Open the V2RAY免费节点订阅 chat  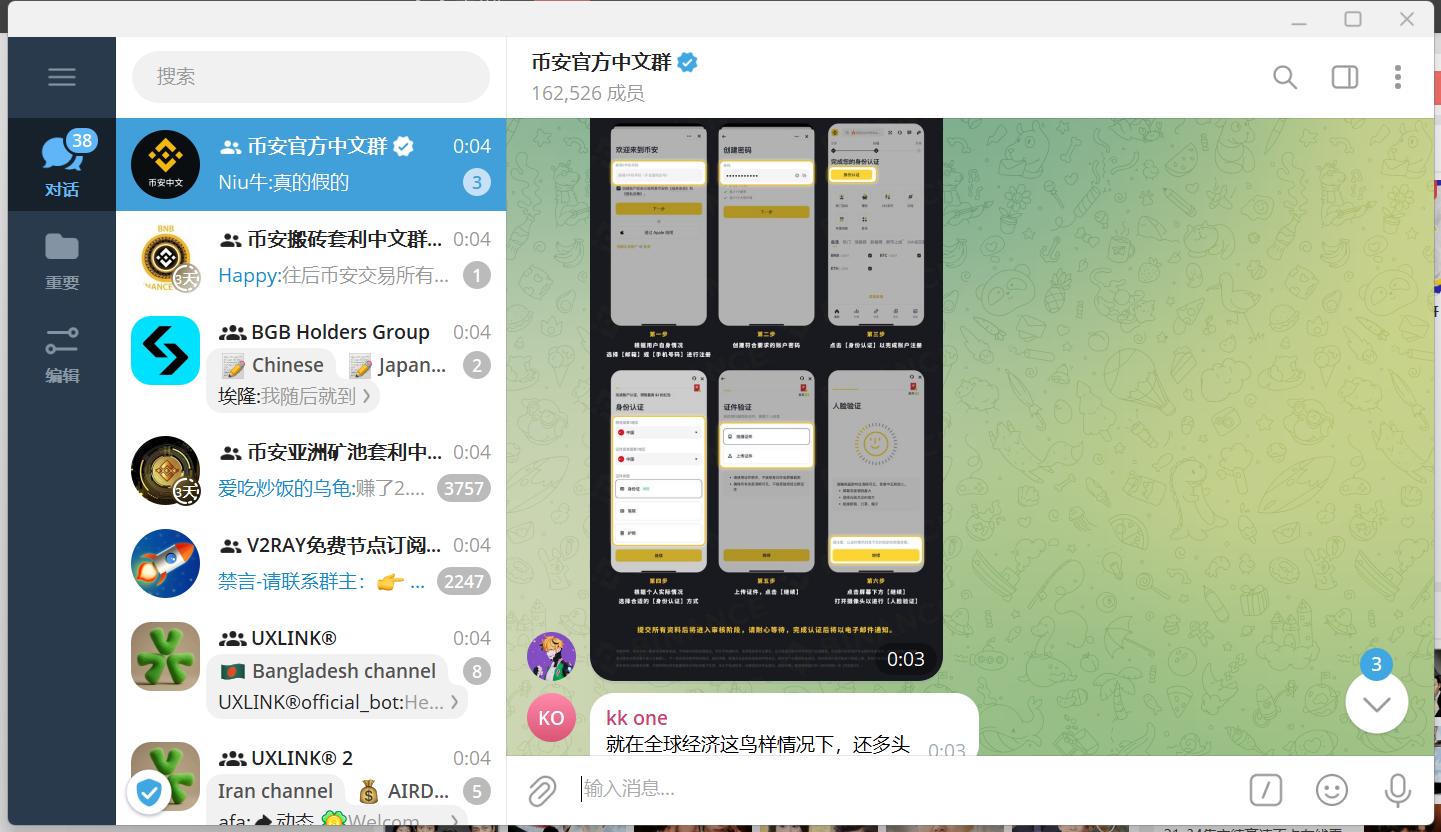coord(311,563)
